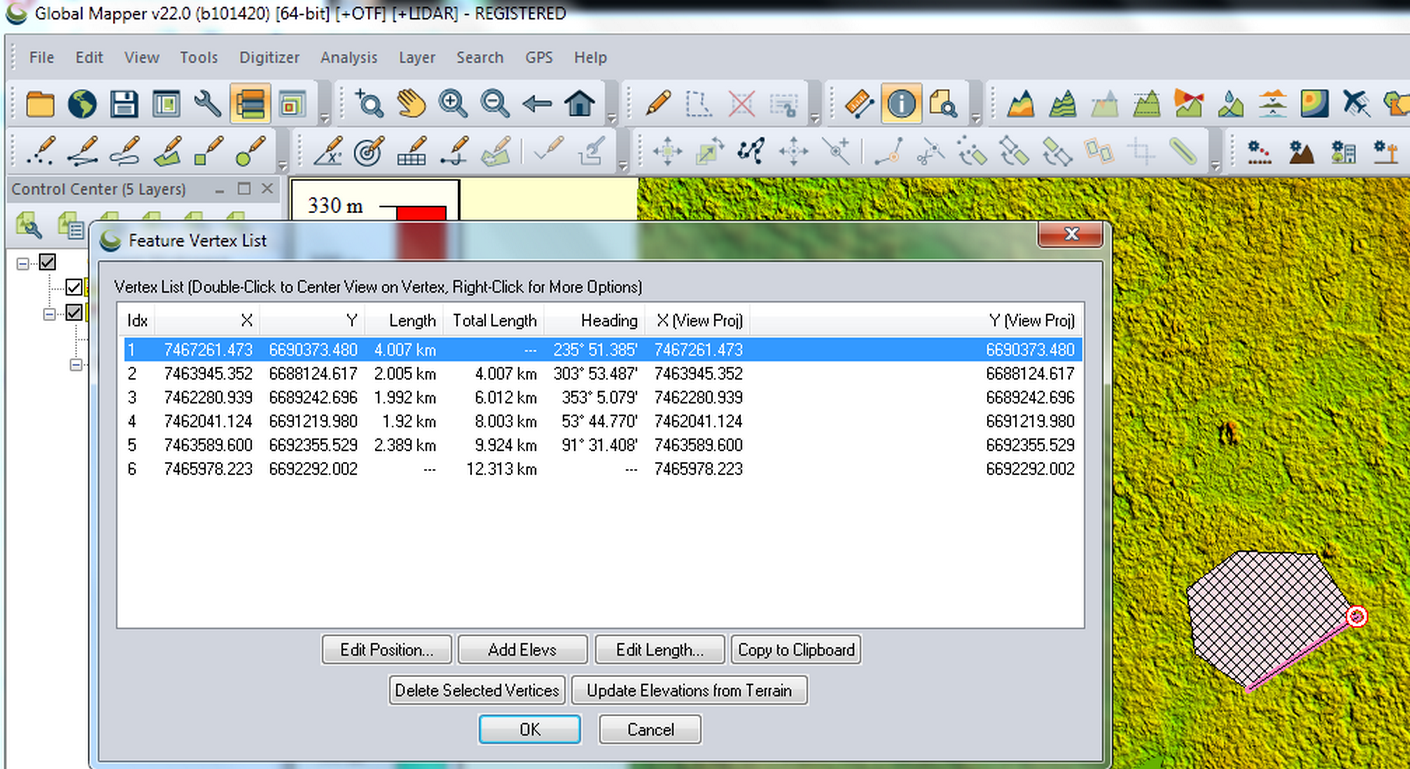Collapse the nested layer group expander

(48, 313)
